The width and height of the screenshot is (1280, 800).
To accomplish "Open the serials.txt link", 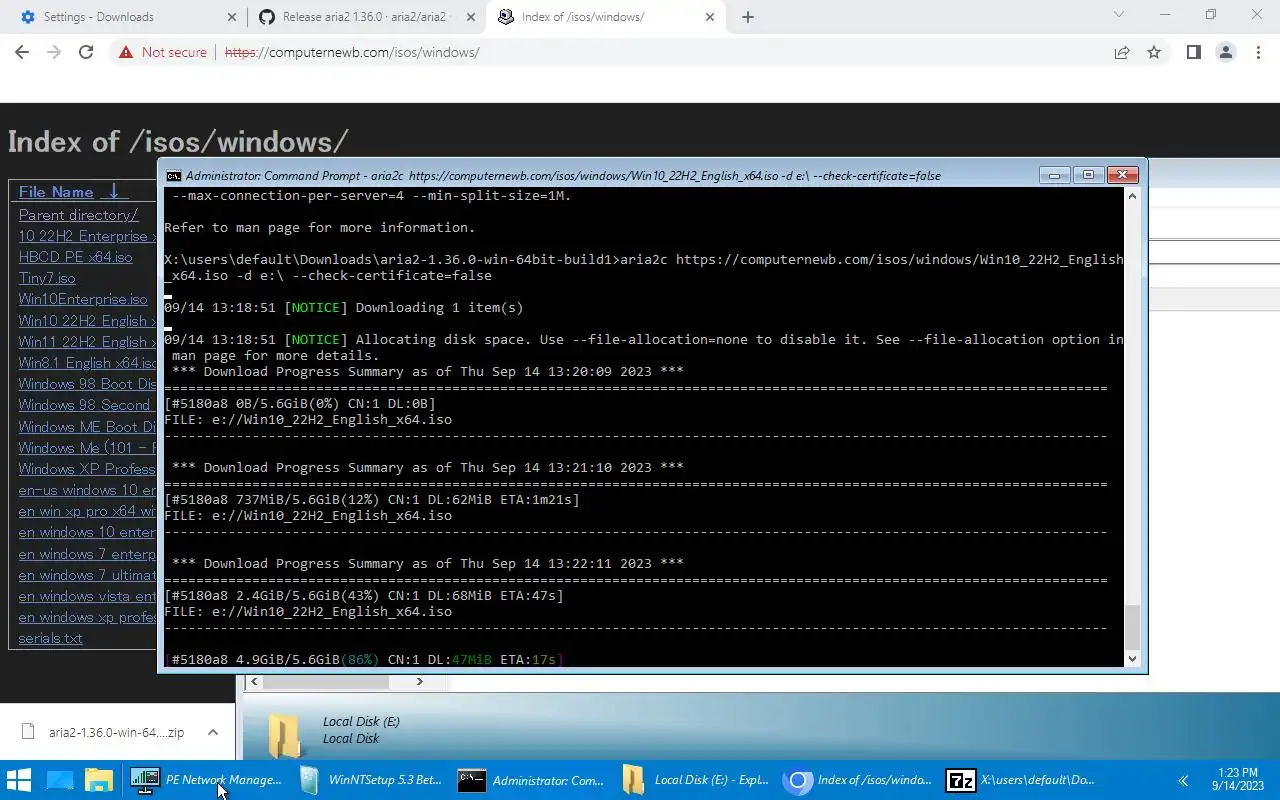I will [x=50, y=638].
